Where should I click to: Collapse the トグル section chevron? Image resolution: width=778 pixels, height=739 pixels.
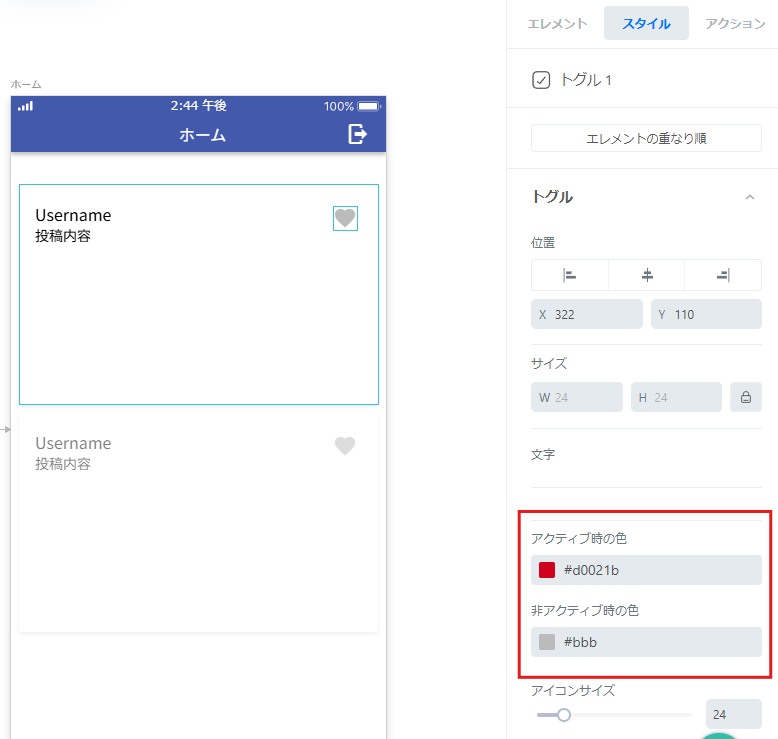click(750, 197)
